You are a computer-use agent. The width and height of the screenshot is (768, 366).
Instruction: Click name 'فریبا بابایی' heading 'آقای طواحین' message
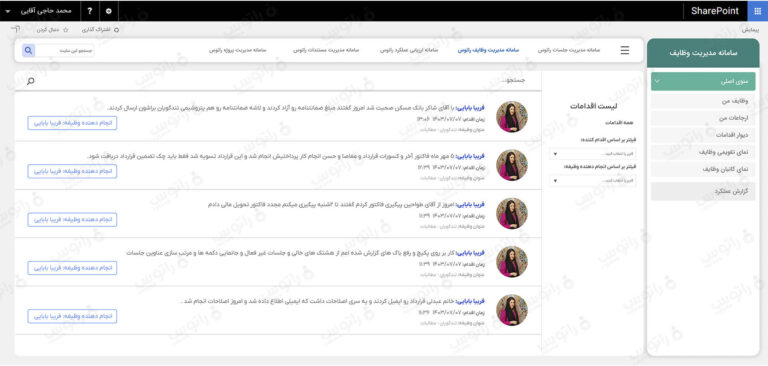click(x=470, y=204)
